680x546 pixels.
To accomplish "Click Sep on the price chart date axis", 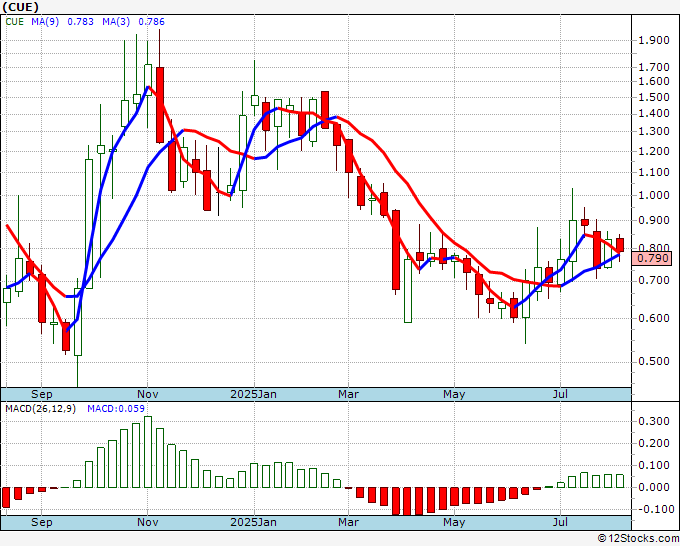I will [x=42, y=394].
